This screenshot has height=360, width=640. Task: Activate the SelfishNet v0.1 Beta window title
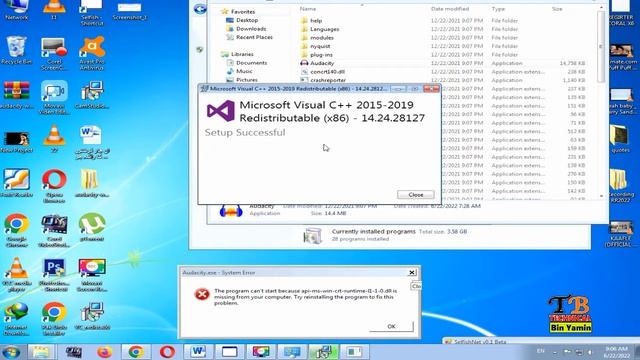point(480,342)
